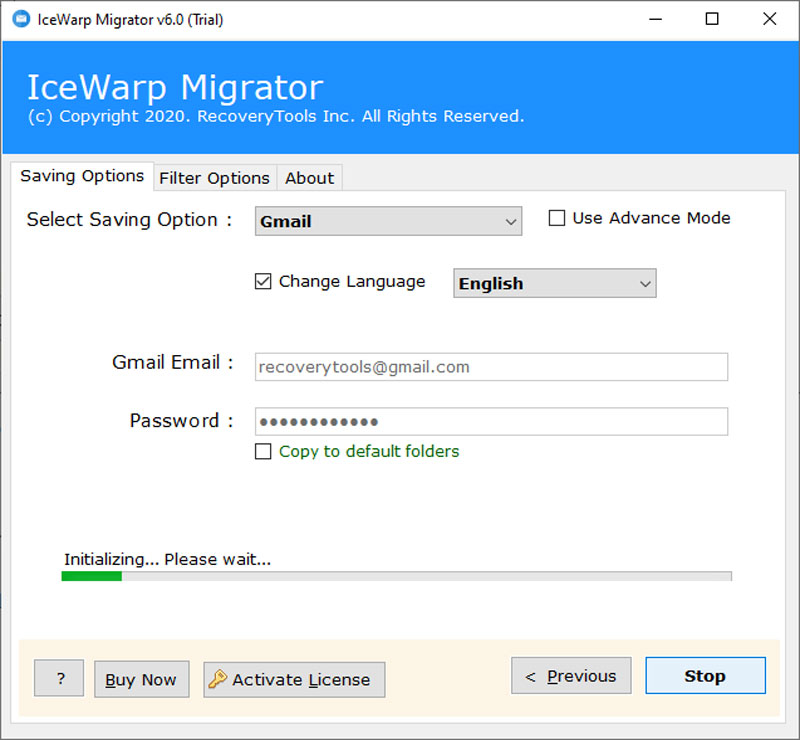Click the 'Select Saving Option :' label
The height and width of the screenshot is (740, 800).
pos(130,219)
